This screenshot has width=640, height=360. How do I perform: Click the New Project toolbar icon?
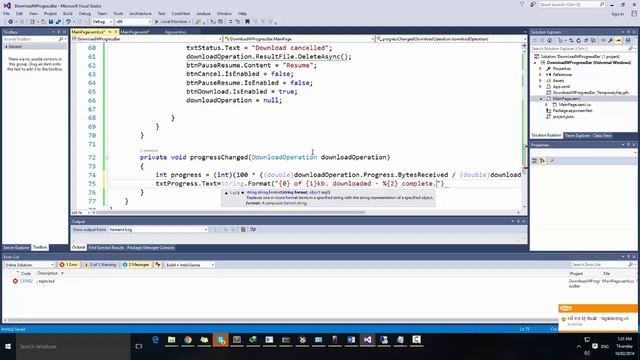[32, 22]
